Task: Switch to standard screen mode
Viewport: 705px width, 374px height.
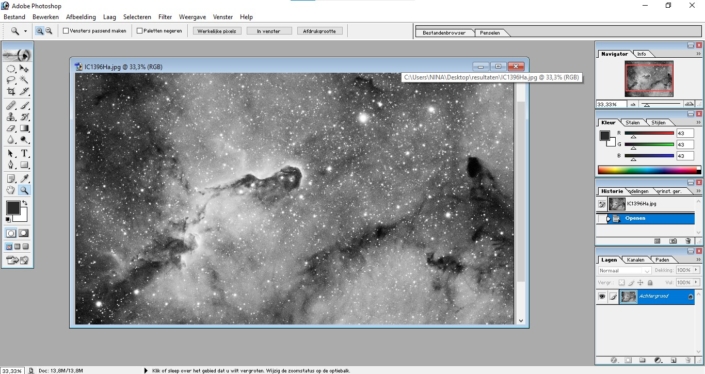Action: pos(9,246)
